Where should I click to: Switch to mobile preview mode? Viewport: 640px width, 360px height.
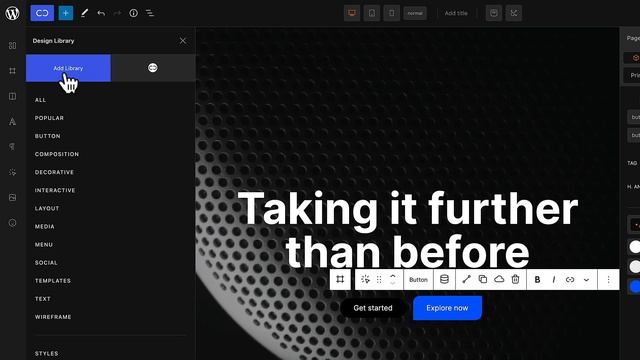coord(391,13)
